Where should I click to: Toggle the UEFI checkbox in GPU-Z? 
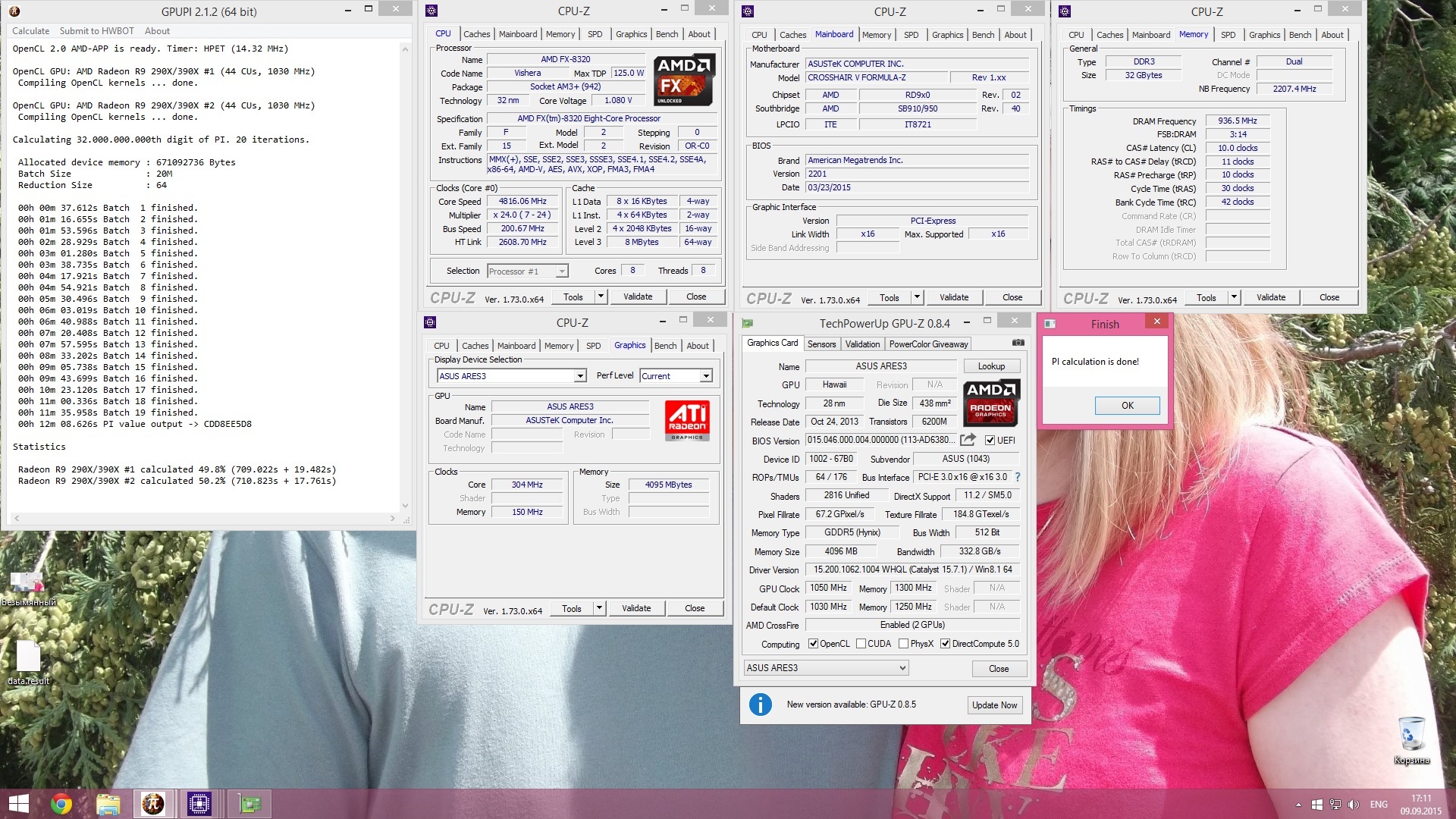click(x=990, y=440)
